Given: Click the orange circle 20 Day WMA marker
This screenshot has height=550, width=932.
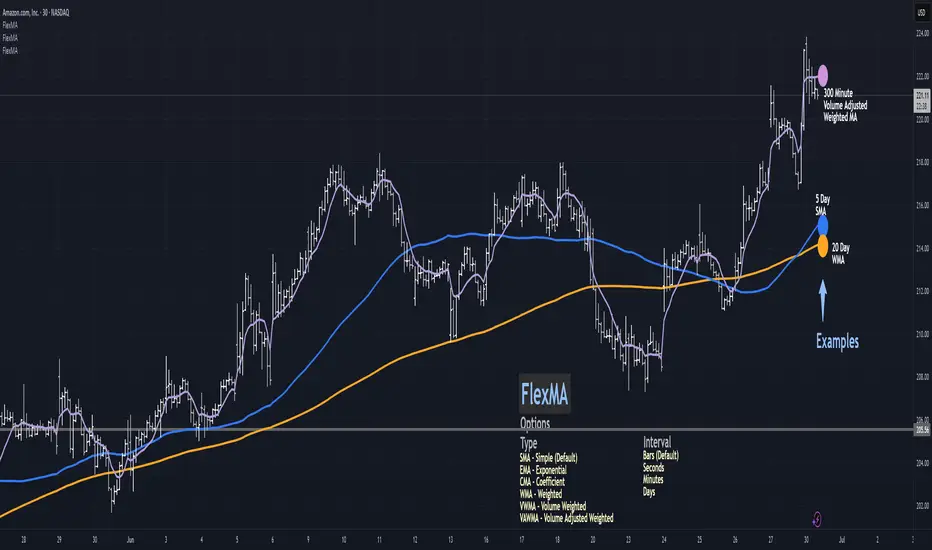Looking at the screenshot, I should (823, 246).
